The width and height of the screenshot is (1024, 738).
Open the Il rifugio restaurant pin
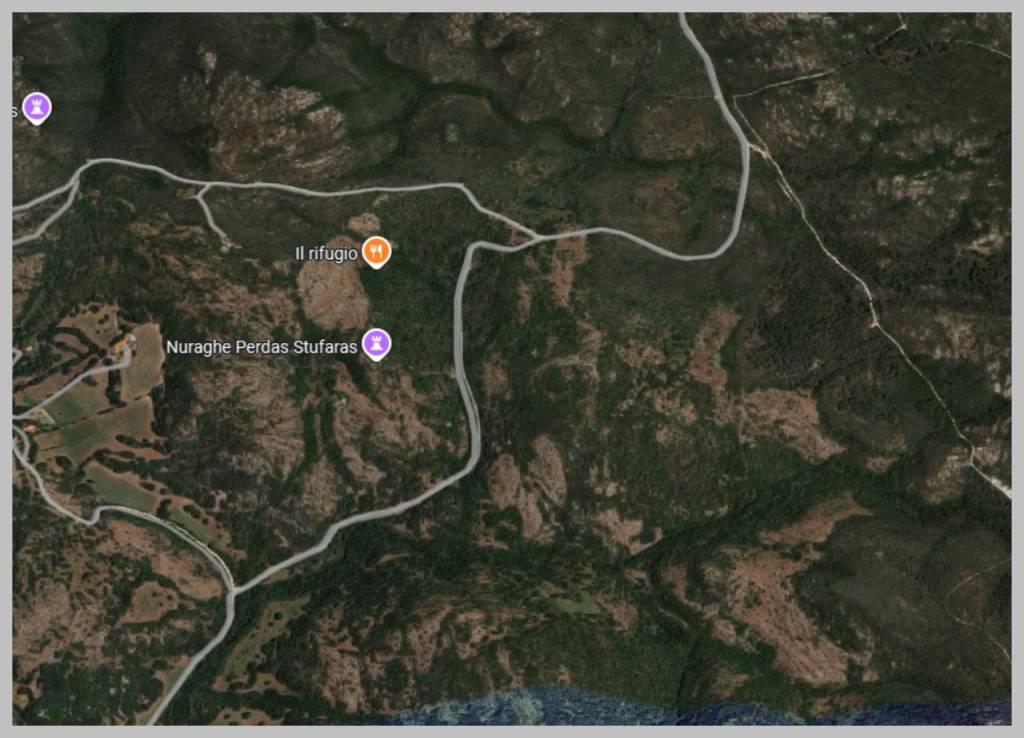376,251
